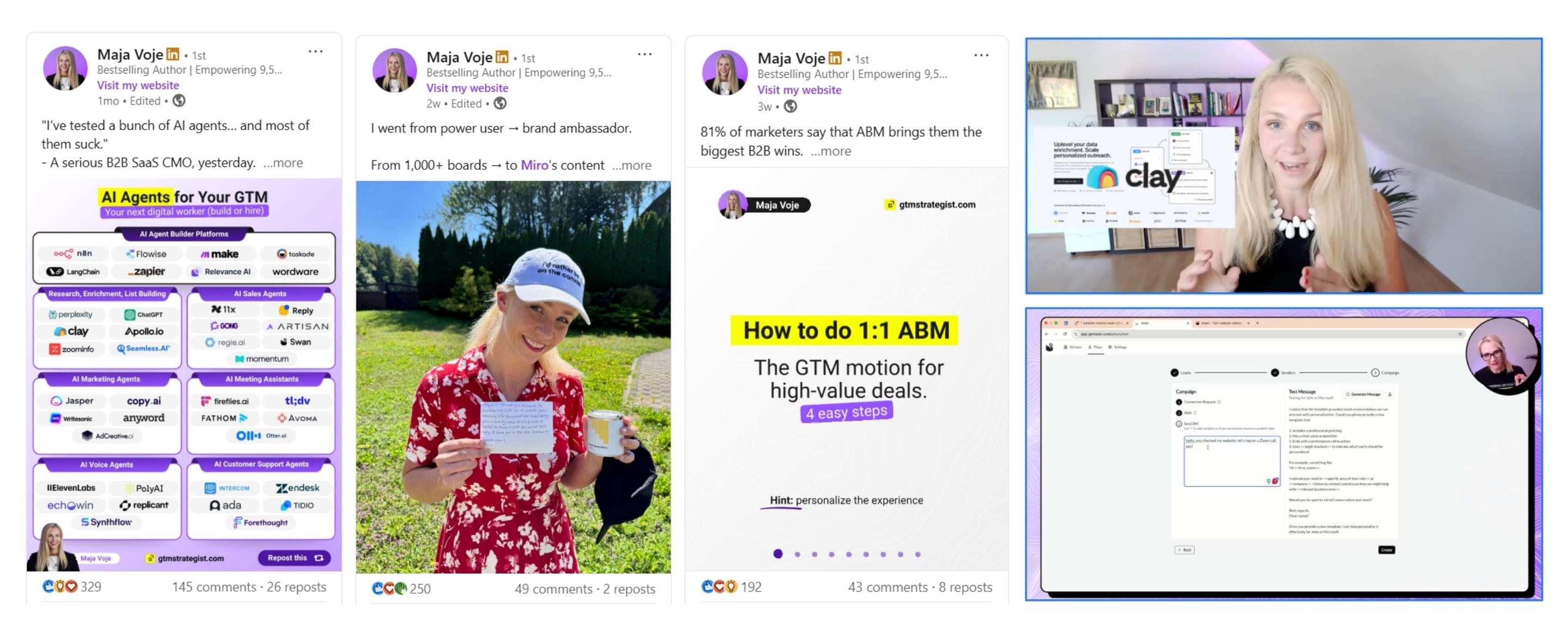
Task: Click Maja Voje profile photo on ABM post
Action: pos(724,73)
